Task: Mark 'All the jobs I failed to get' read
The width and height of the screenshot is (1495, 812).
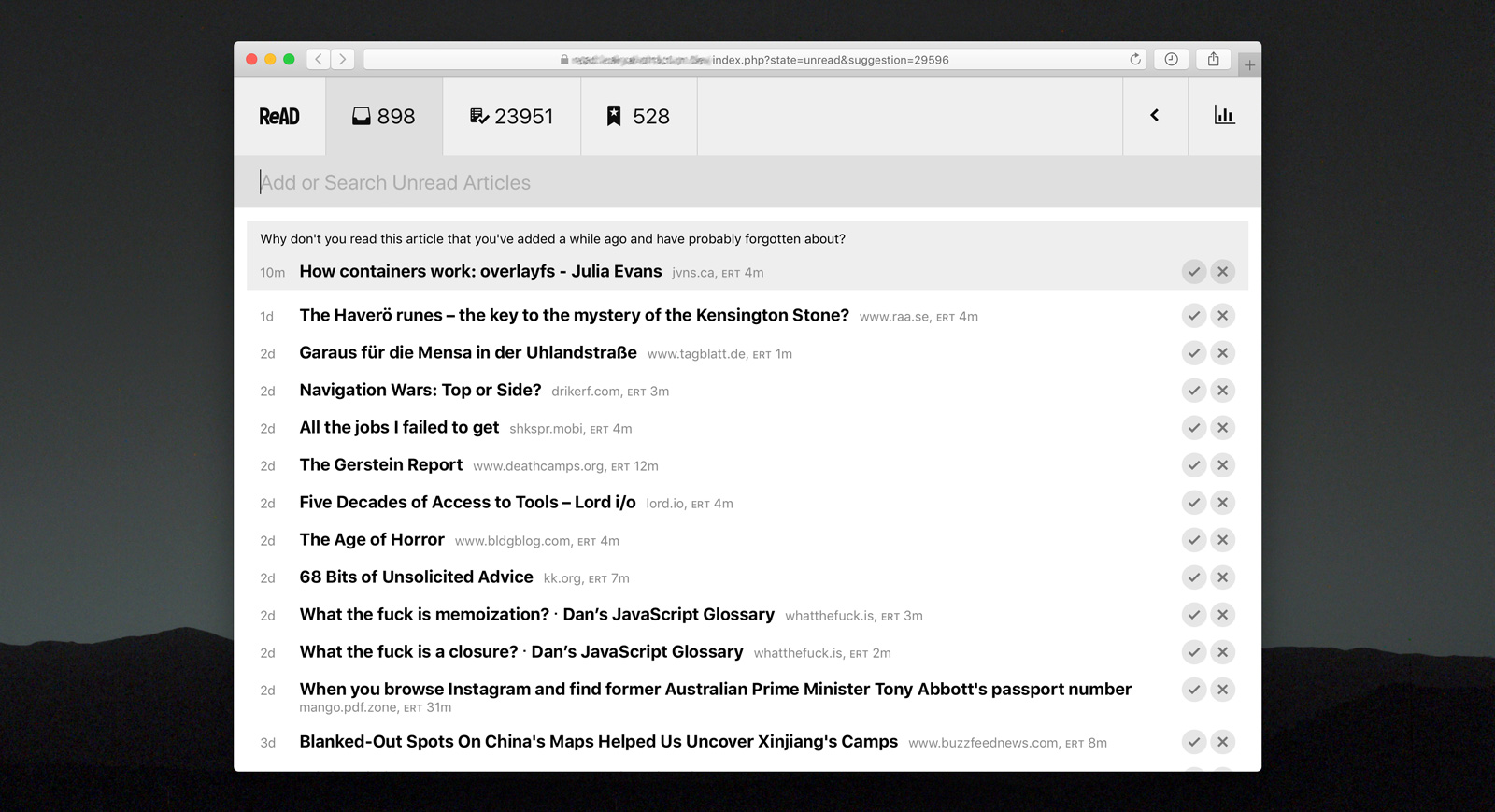Action: [x=1193, y=428]
